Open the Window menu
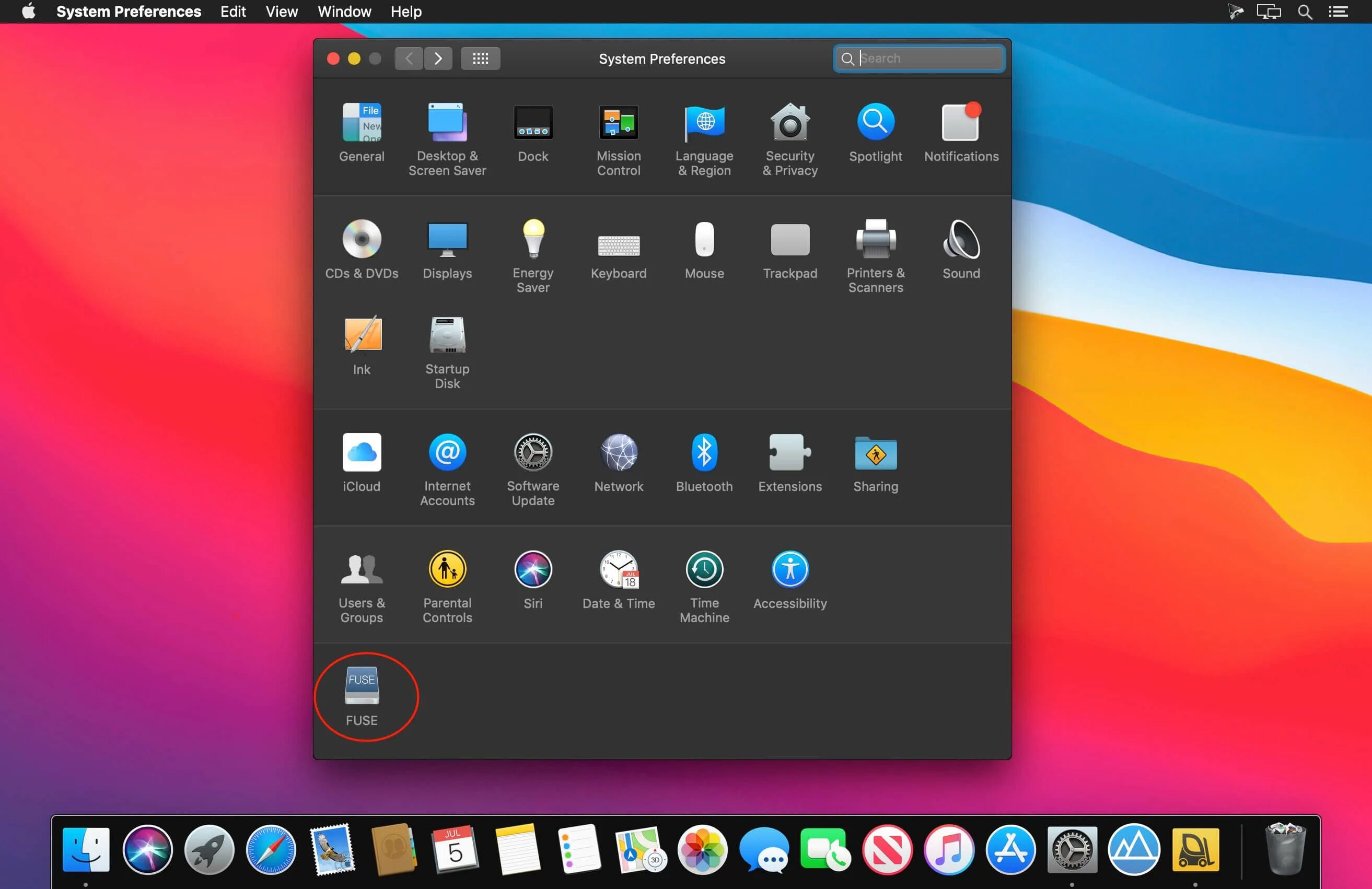This screenshot has height=889, width=1372. click(344, 11)
